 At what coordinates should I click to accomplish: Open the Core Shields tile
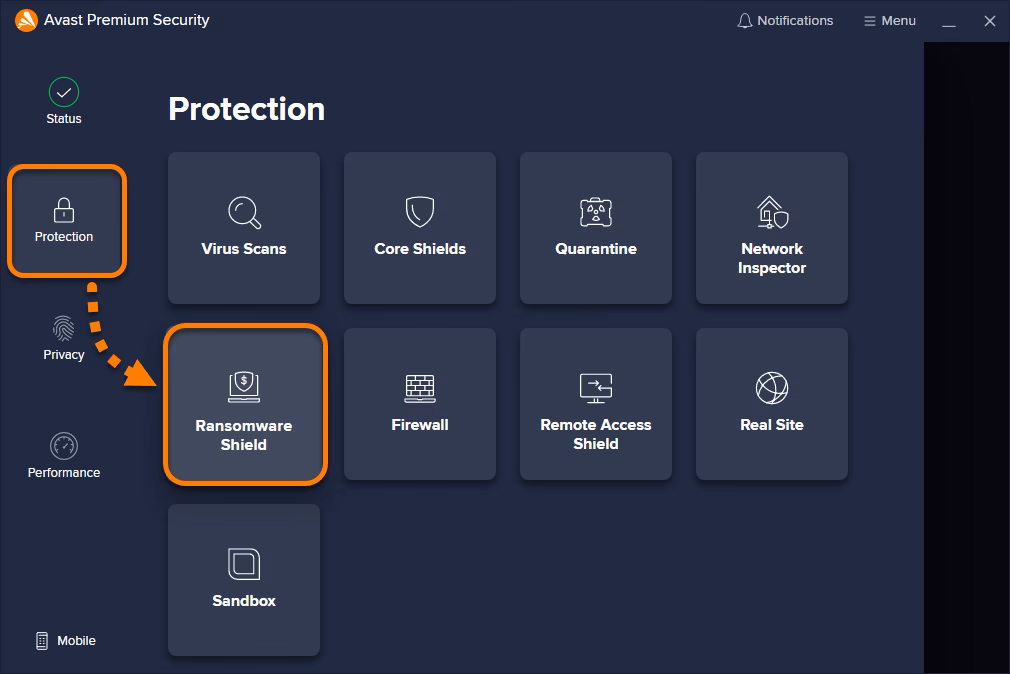pyautogui.click(x=420, y=228)
